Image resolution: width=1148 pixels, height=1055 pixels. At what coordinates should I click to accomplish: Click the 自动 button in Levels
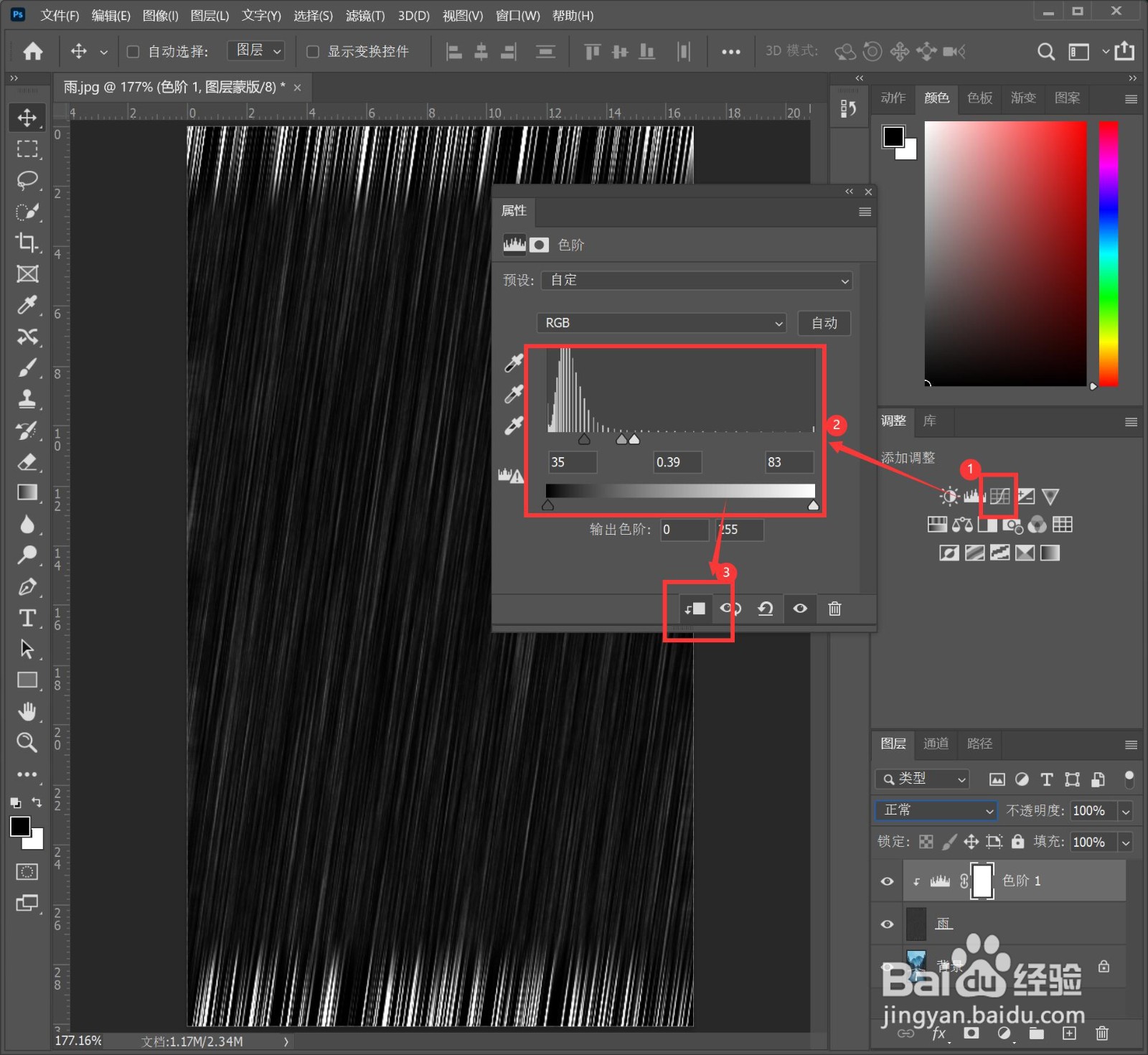point(824,323)
